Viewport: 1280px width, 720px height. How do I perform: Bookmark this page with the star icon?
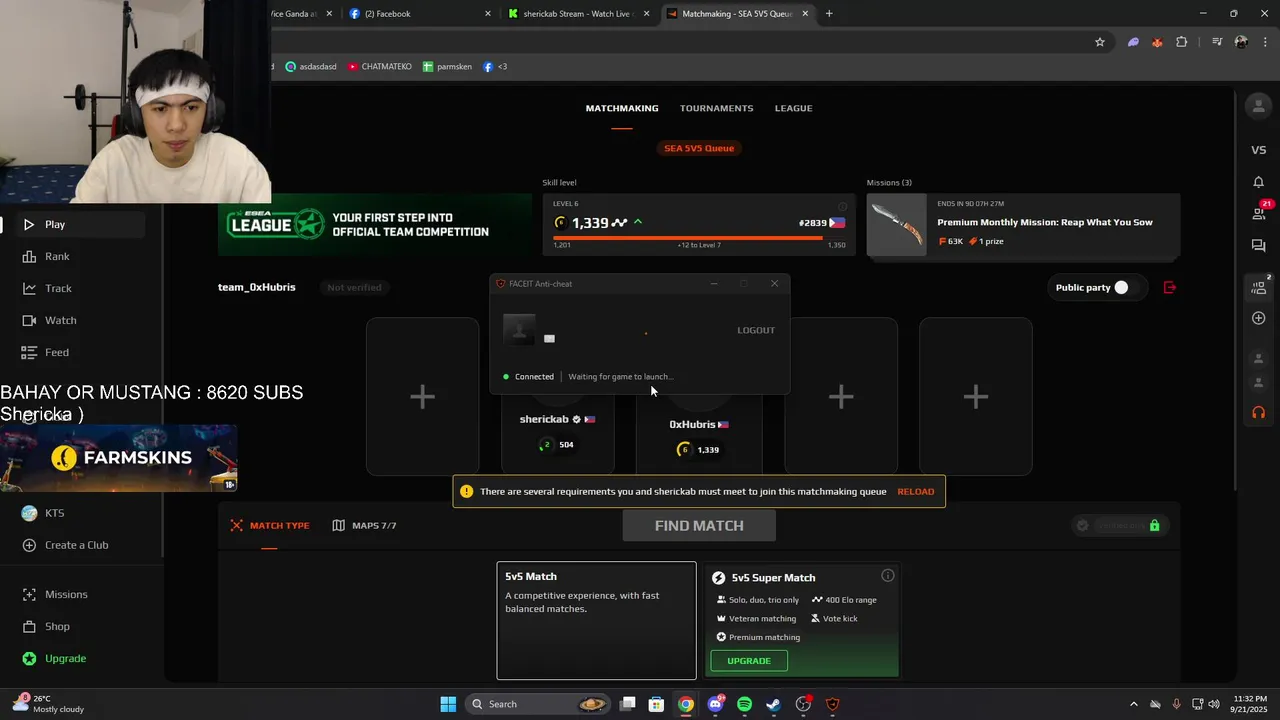(1100, 42)
